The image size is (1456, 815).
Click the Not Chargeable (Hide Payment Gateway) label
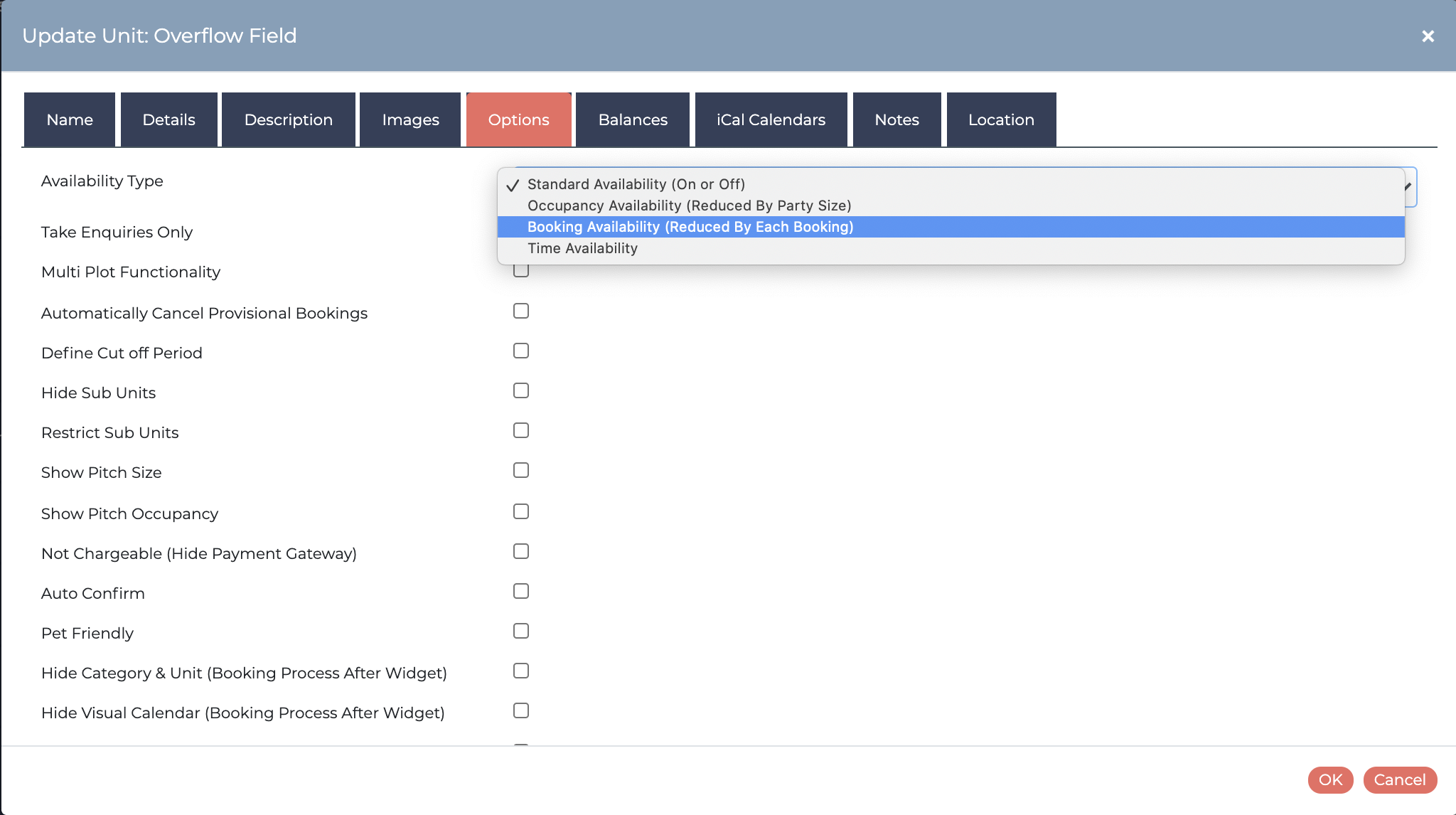point(199,553)
